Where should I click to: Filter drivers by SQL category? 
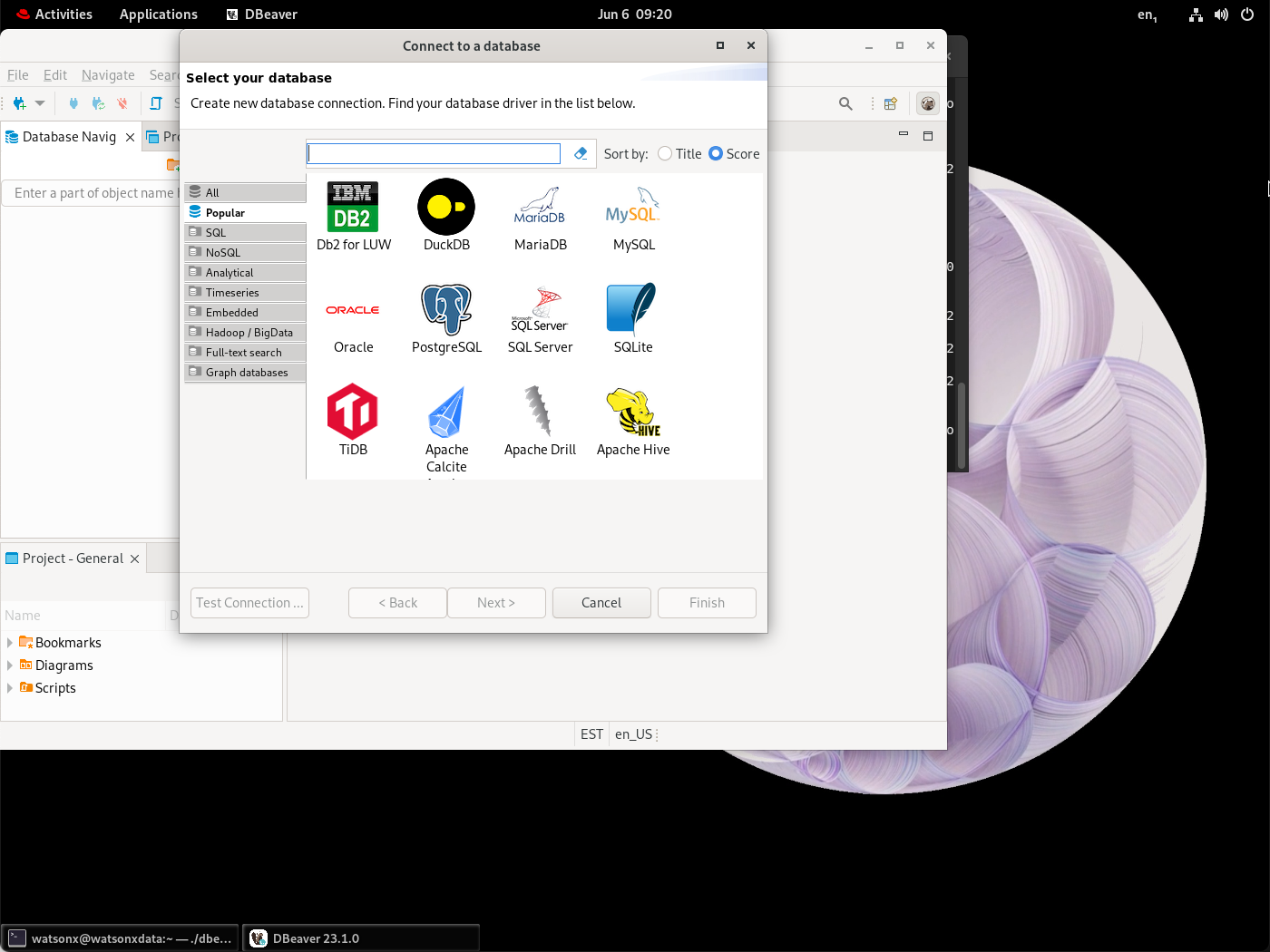[x=245, y=232]
